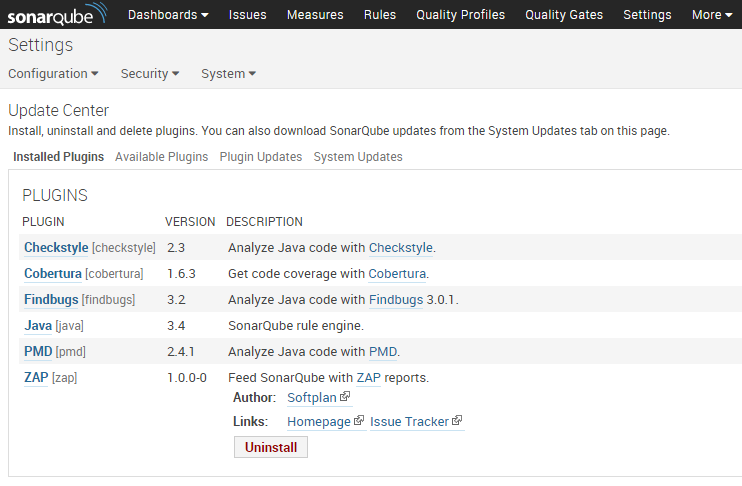Open the Configuration dropdown

(x=53, y=74)
